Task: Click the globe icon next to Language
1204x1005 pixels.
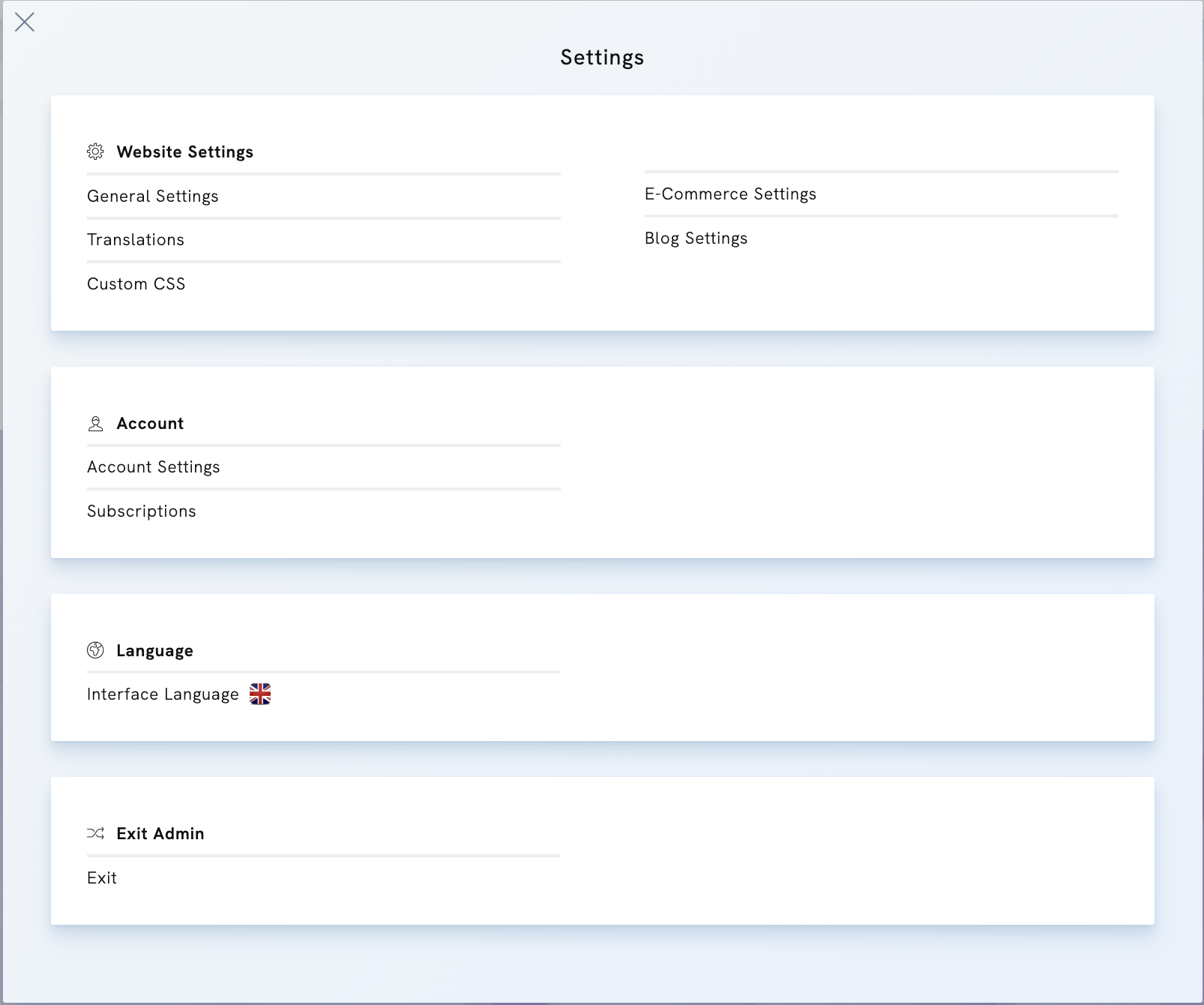Action: (95, 650)
